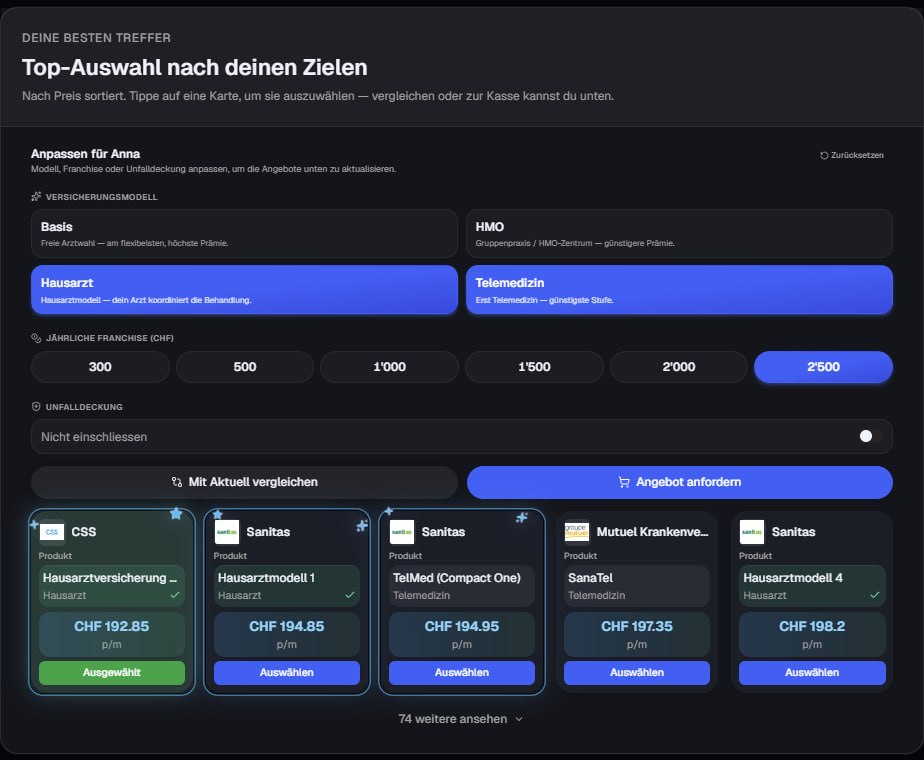Image resolution: width=924 pixels, height=760 pixels.
Task: Click the TelMed (Compact One) product field
Action: [x=461, y=586]
